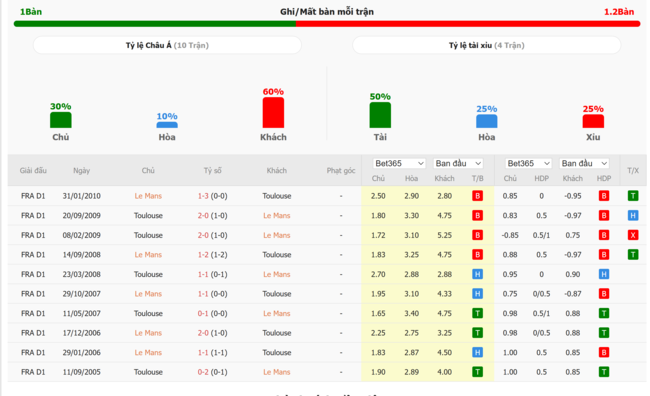Viewport: 650px width, 396px height.
Task: Click the 29/01/2006 date cell
Action: click(x=82, y=352)
